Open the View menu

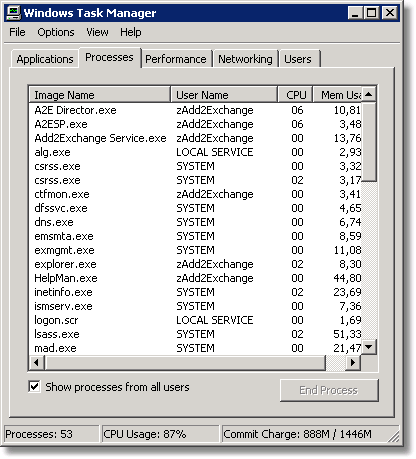tap(97, 32)
